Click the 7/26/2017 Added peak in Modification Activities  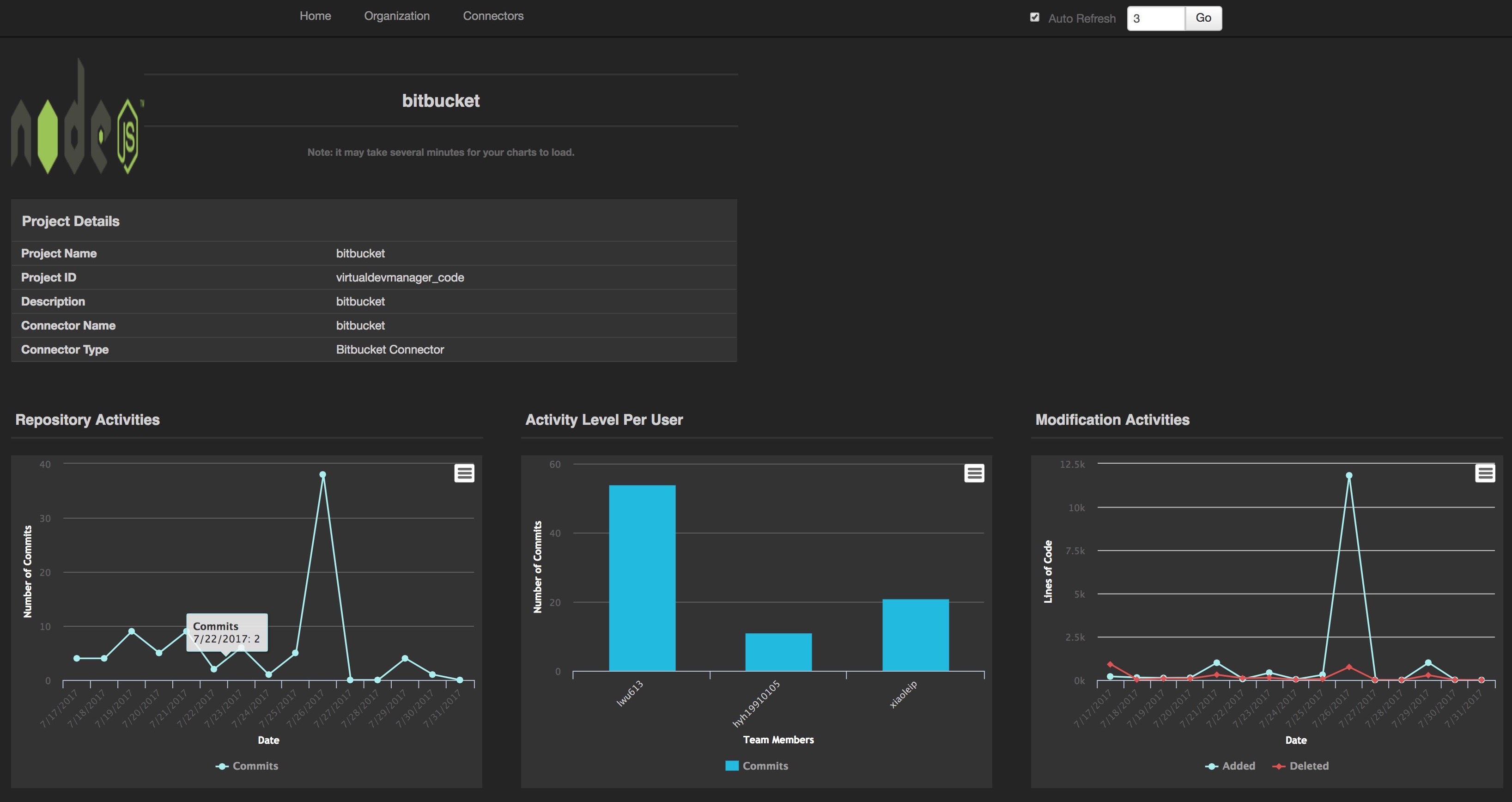point(1349,476)
